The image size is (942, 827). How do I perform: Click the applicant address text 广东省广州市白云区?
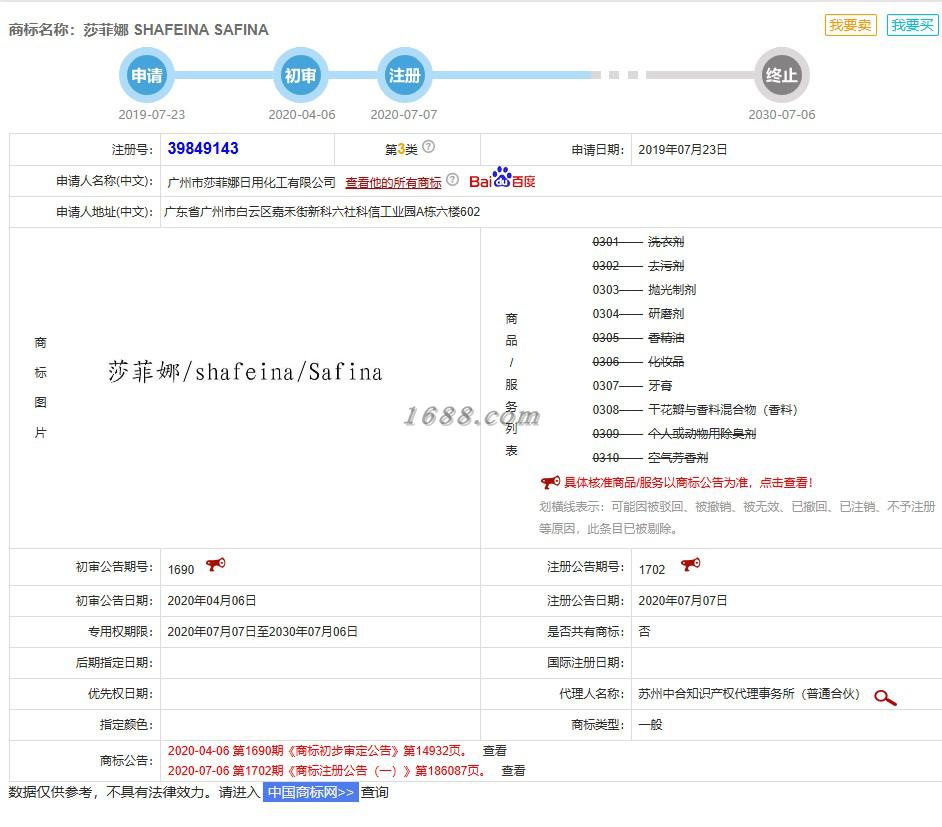click(322, 211)
